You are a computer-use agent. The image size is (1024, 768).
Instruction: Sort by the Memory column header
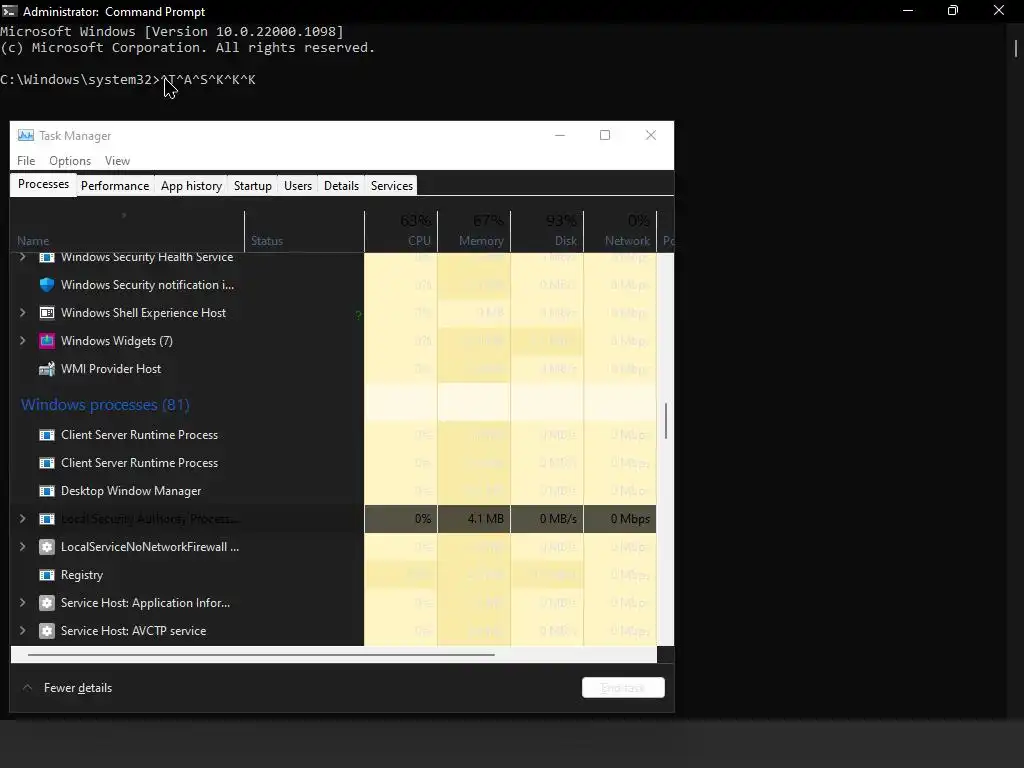click(x=474, y=231)
